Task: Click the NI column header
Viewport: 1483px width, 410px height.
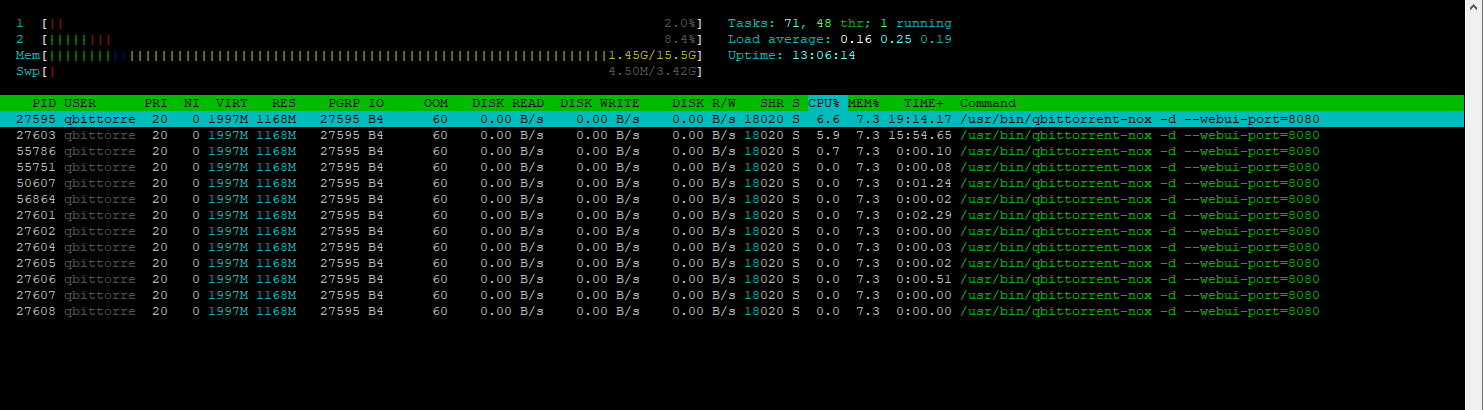Action: 192,103
